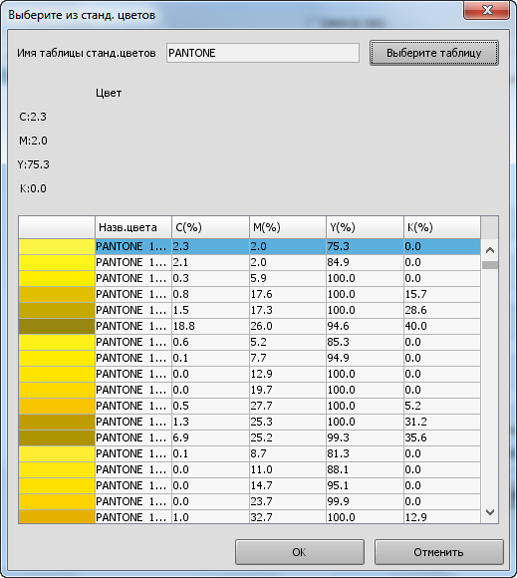The height and width of the screenshot is (578, 517).
Task: Click the K value 28.6 cell
Action: tap(442, 310)
